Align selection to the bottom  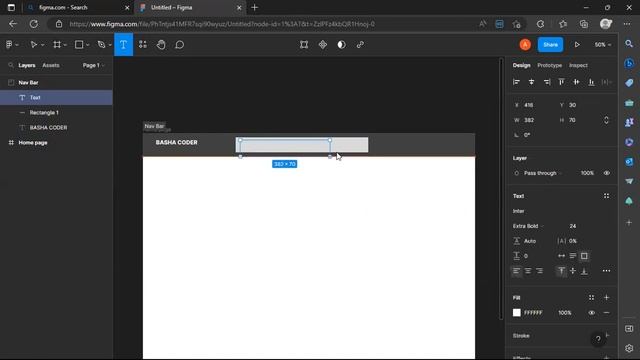click(591, 82)
